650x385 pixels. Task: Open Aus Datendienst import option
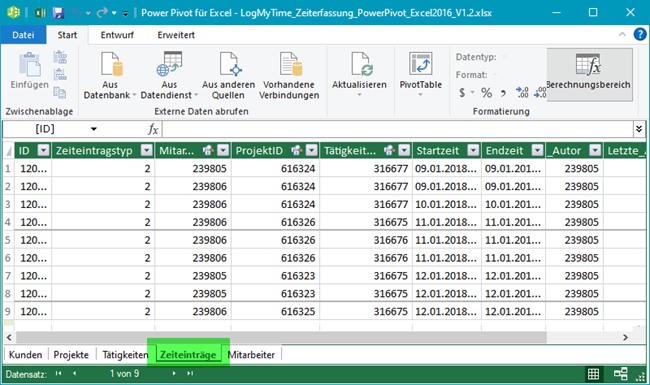pos(169,75)
